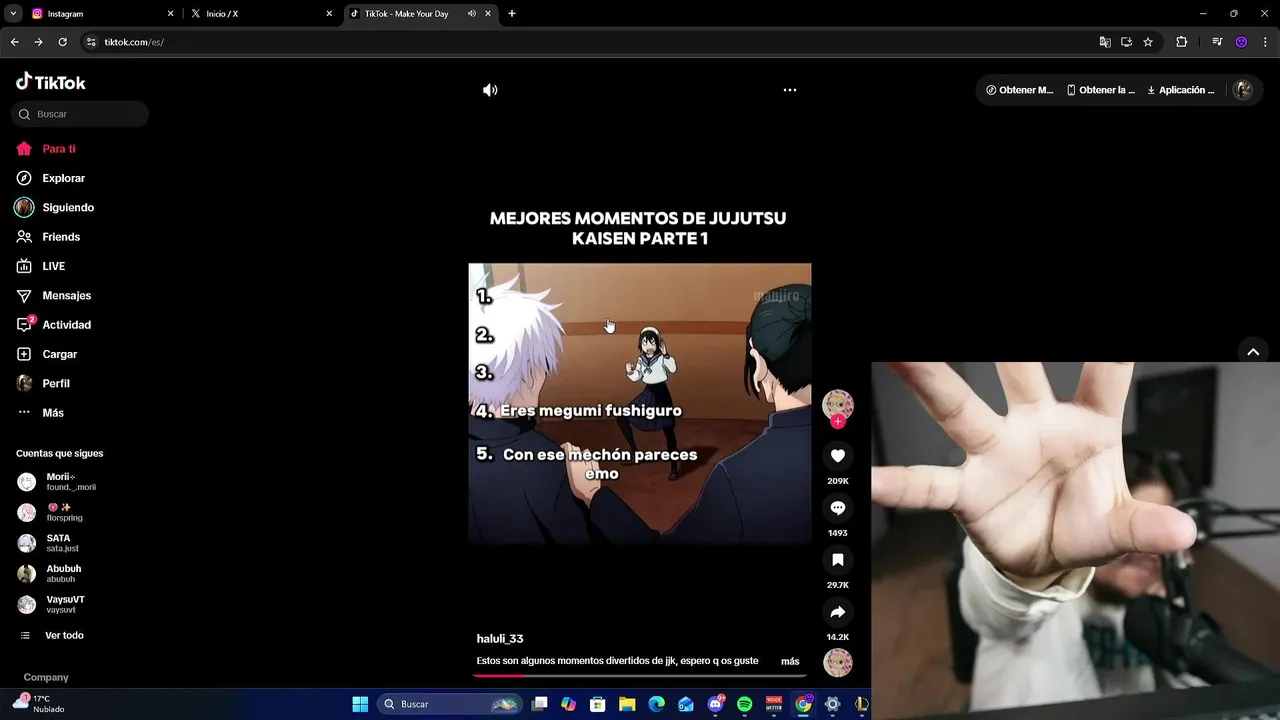Switch to the Inicio / X tab

[x=260, y=14]
